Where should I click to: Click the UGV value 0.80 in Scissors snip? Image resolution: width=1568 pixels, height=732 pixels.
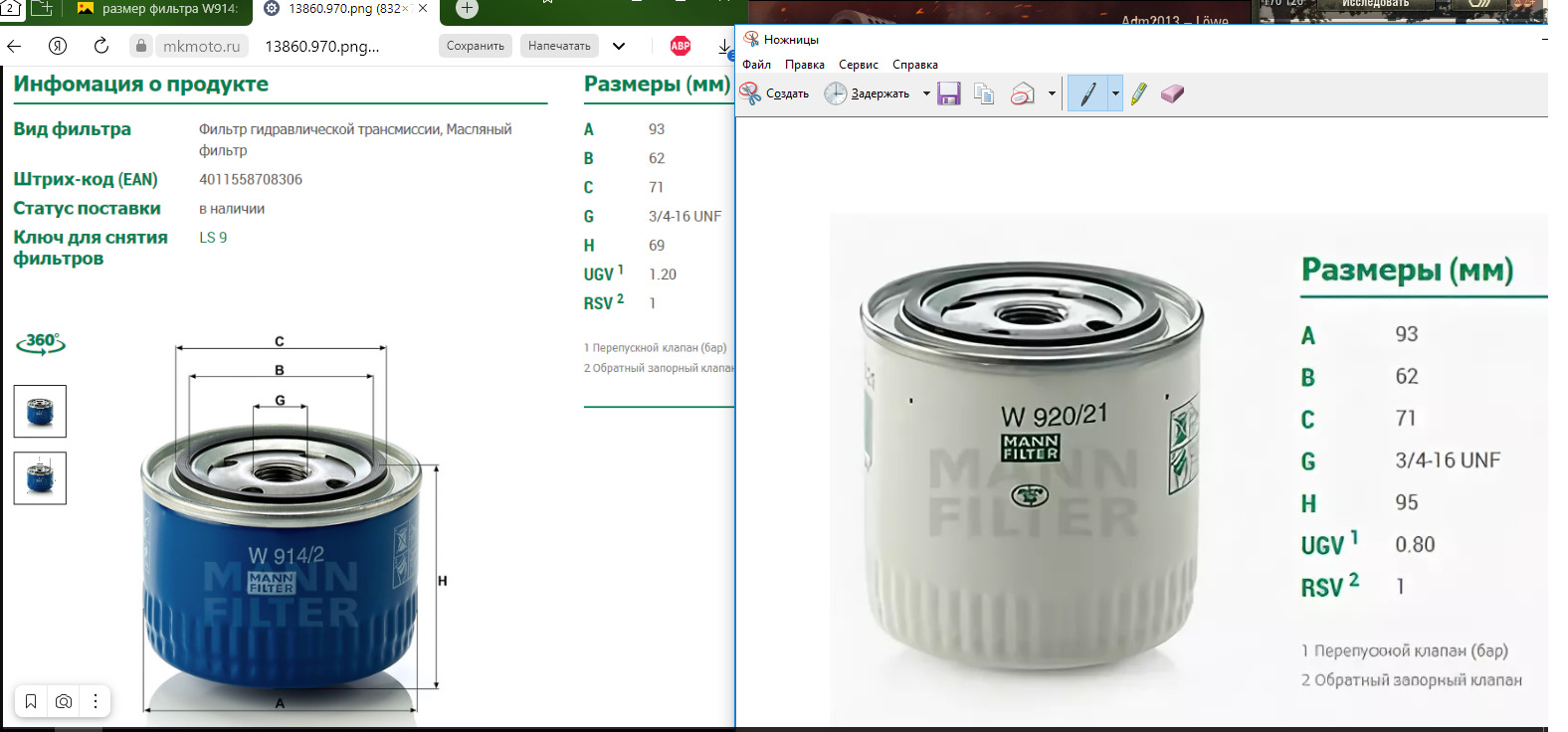coord(1415,544)
